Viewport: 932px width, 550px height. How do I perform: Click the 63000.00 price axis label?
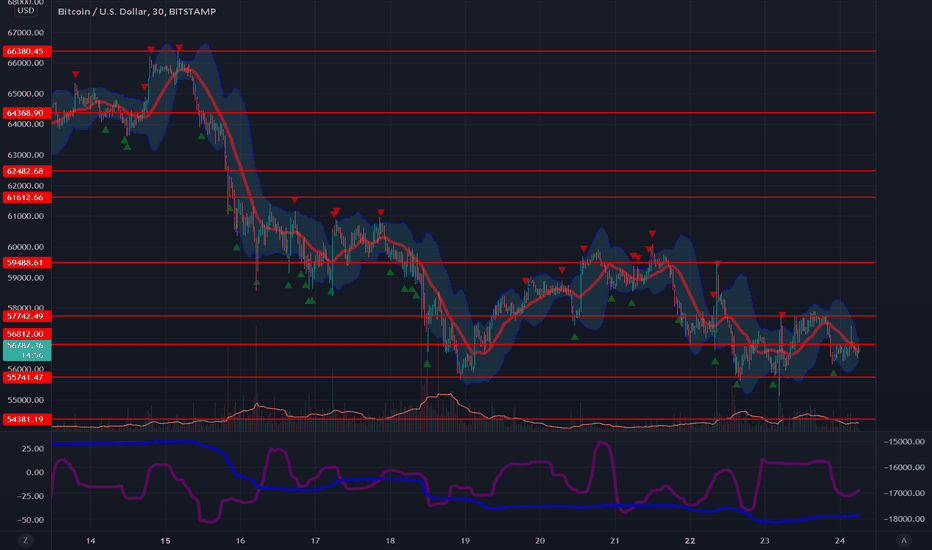coord(26,155)
